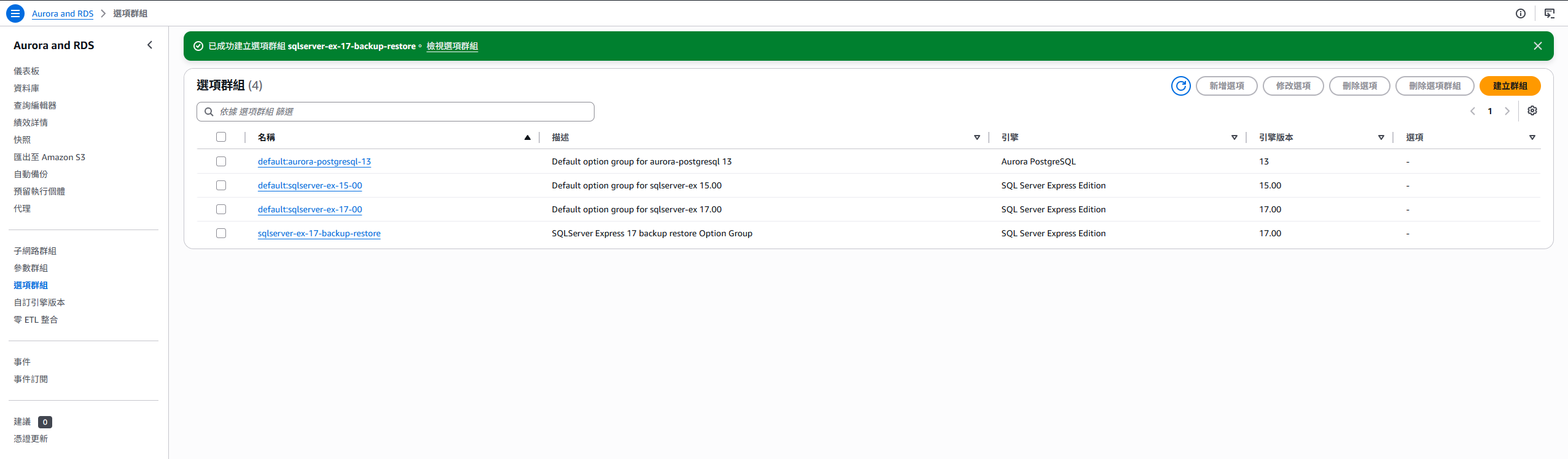Open 預留執行個體 in the sidebar
Viewport: 1568px width, 459px height.
[39, 191]
